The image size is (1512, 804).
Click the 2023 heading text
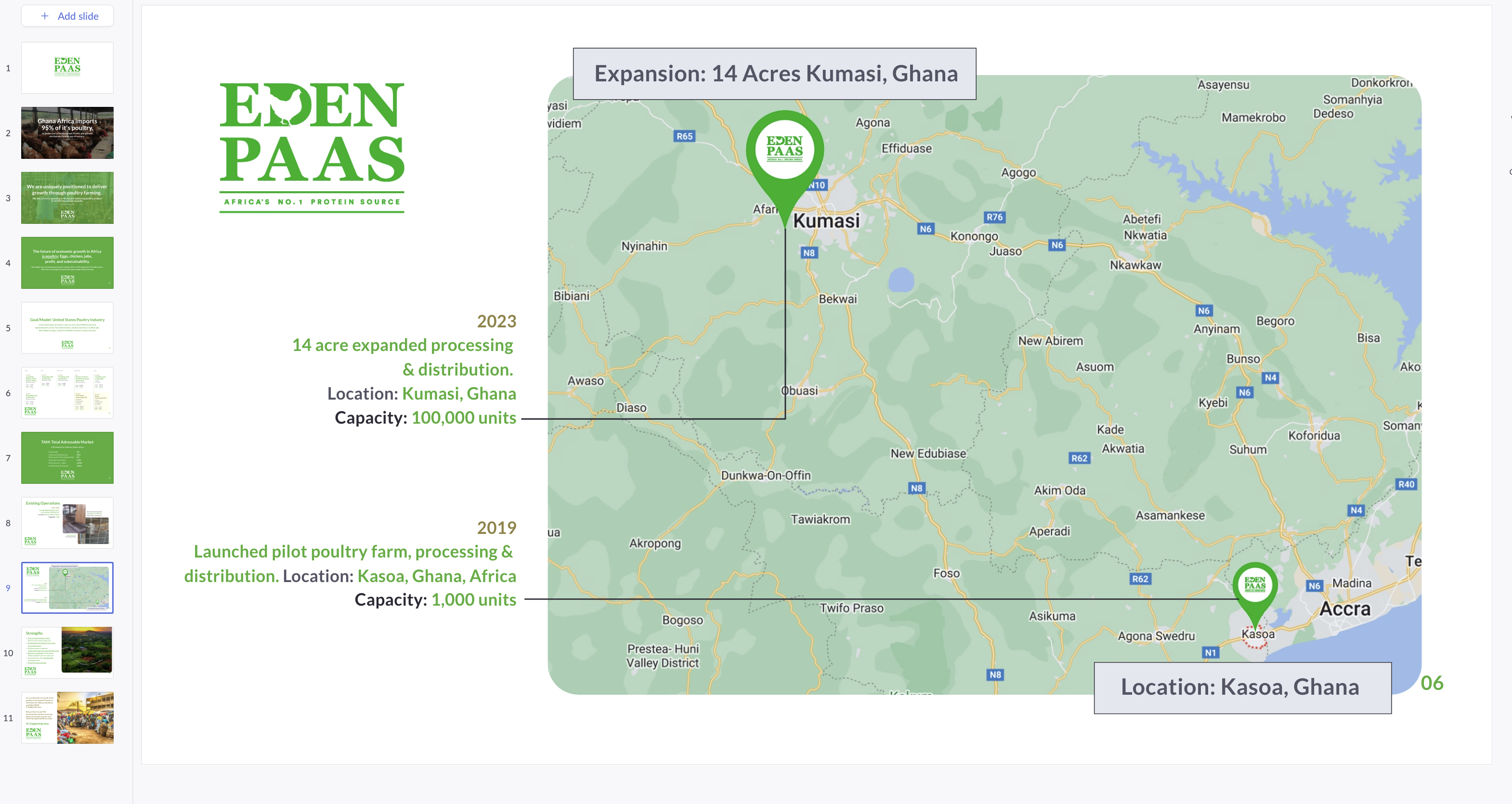point(496,321)
